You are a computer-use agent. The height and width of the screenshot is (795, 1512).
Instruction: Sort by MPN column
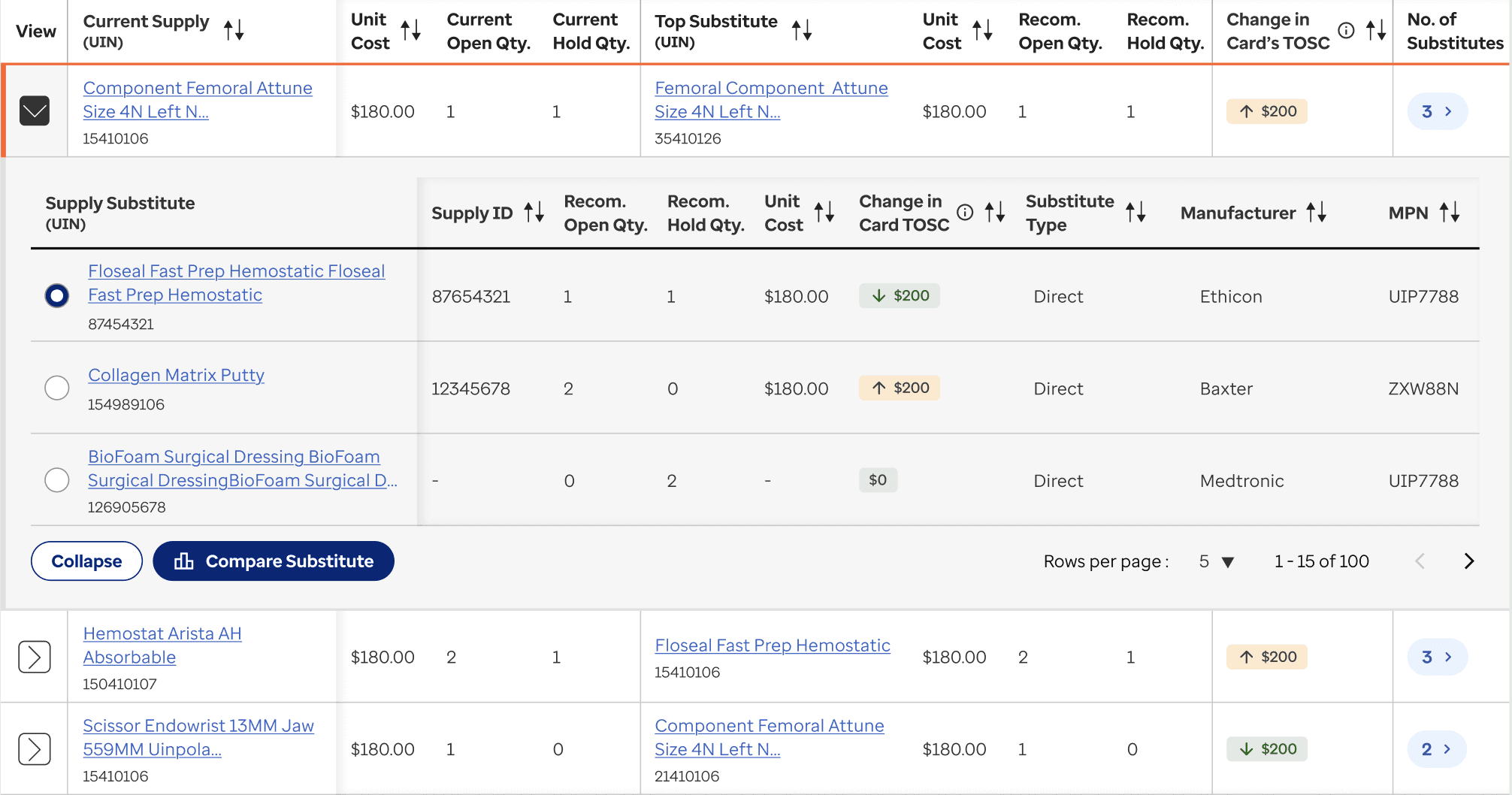tap(1450, 213)
